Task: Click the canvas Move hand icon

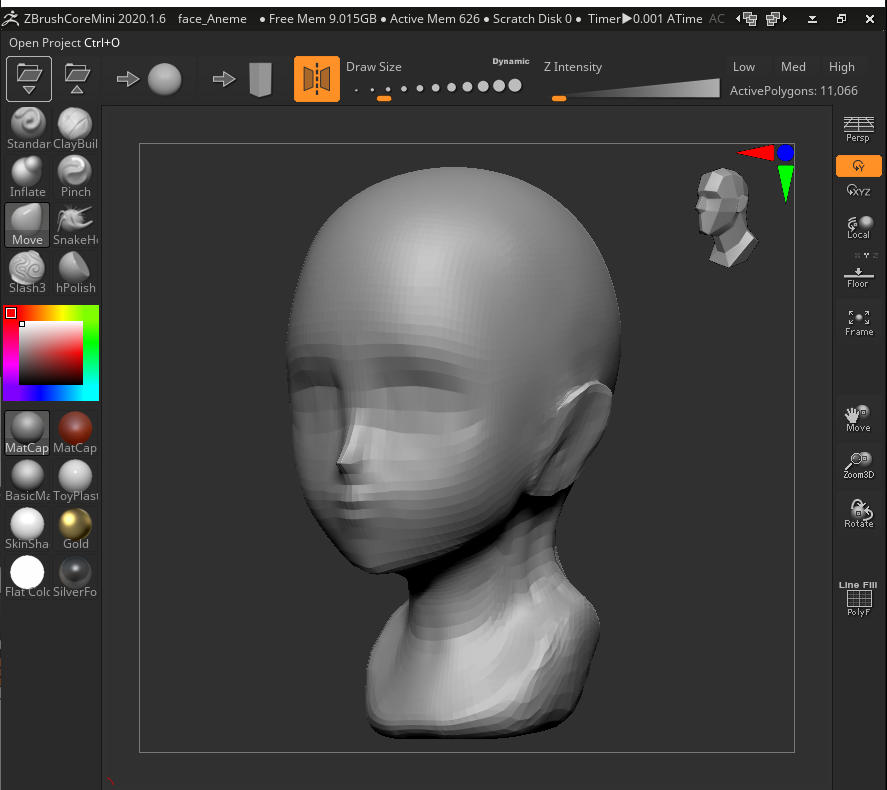Action: point(858,419)
